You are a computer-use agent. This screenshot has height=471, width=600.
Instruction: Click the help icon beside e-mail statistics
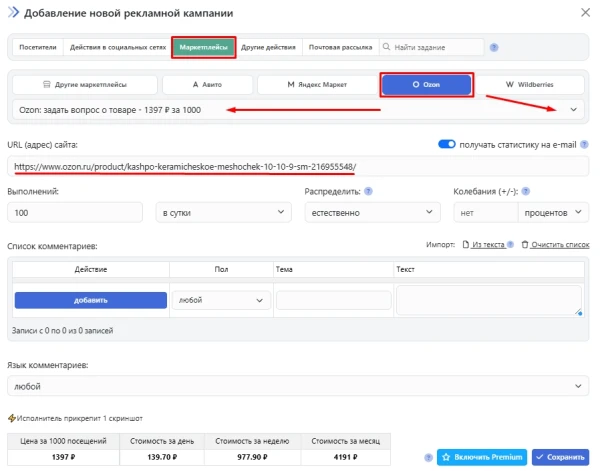[585, 145]
